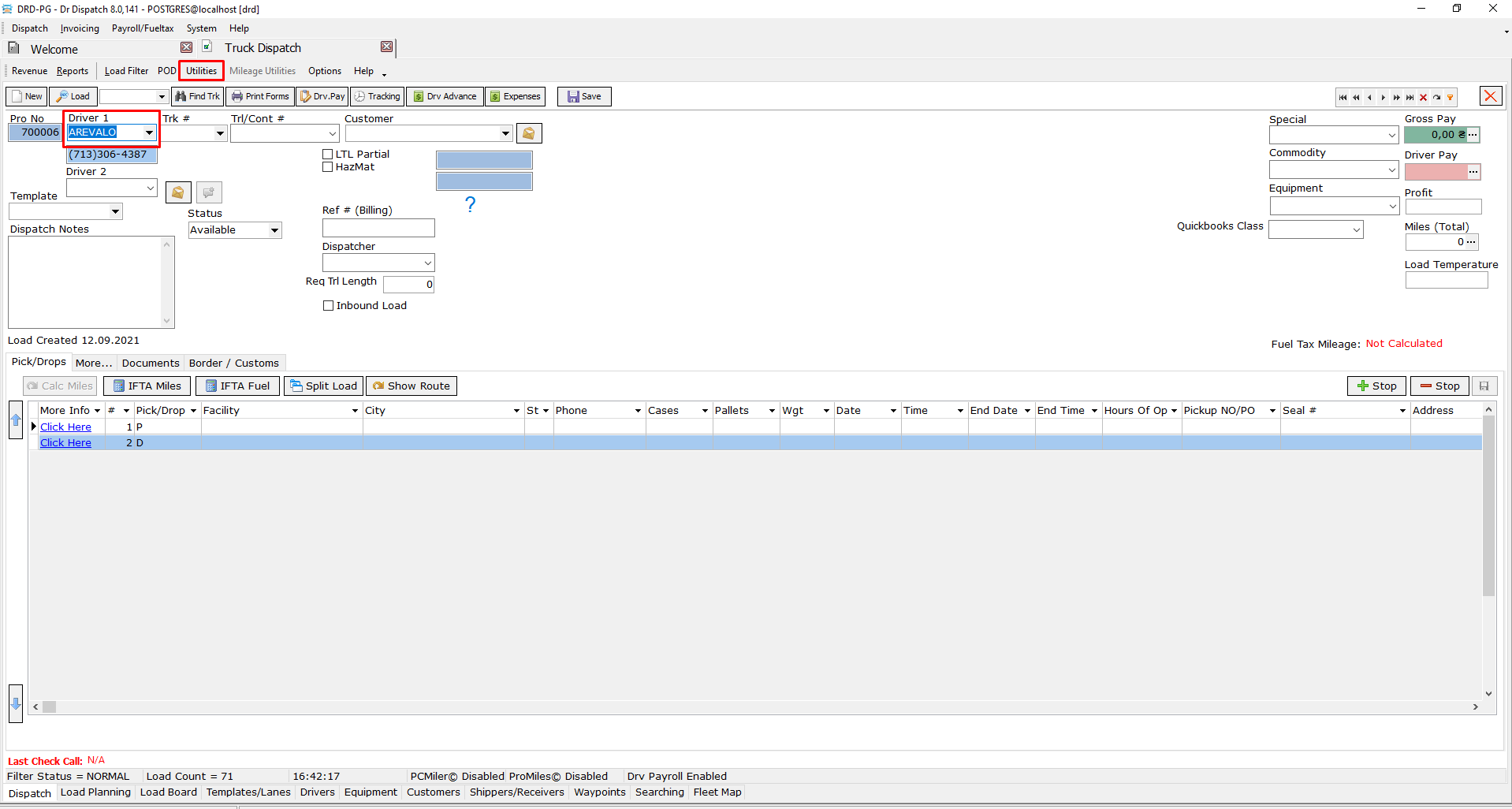
Task: Open the Dispatcher dropdown list
Action: coord(427,263)
